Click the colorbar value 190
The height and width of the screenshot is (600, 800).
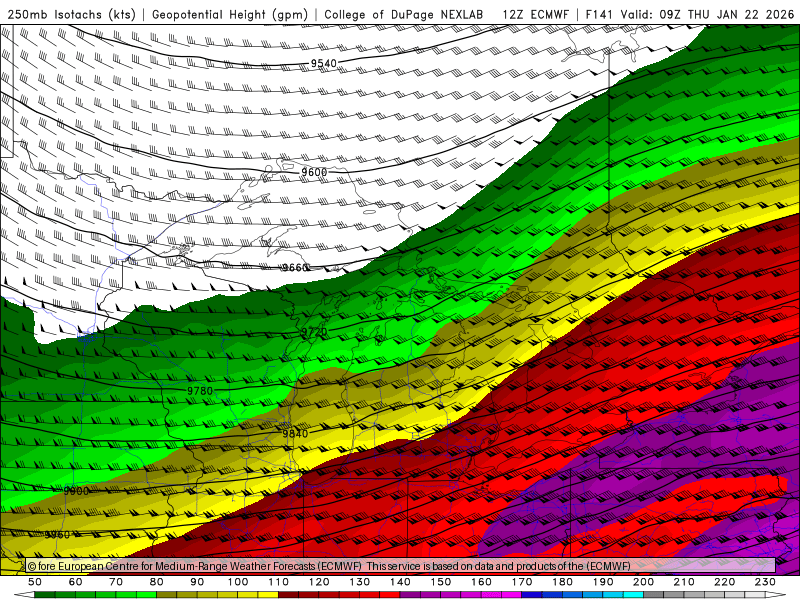603,582
